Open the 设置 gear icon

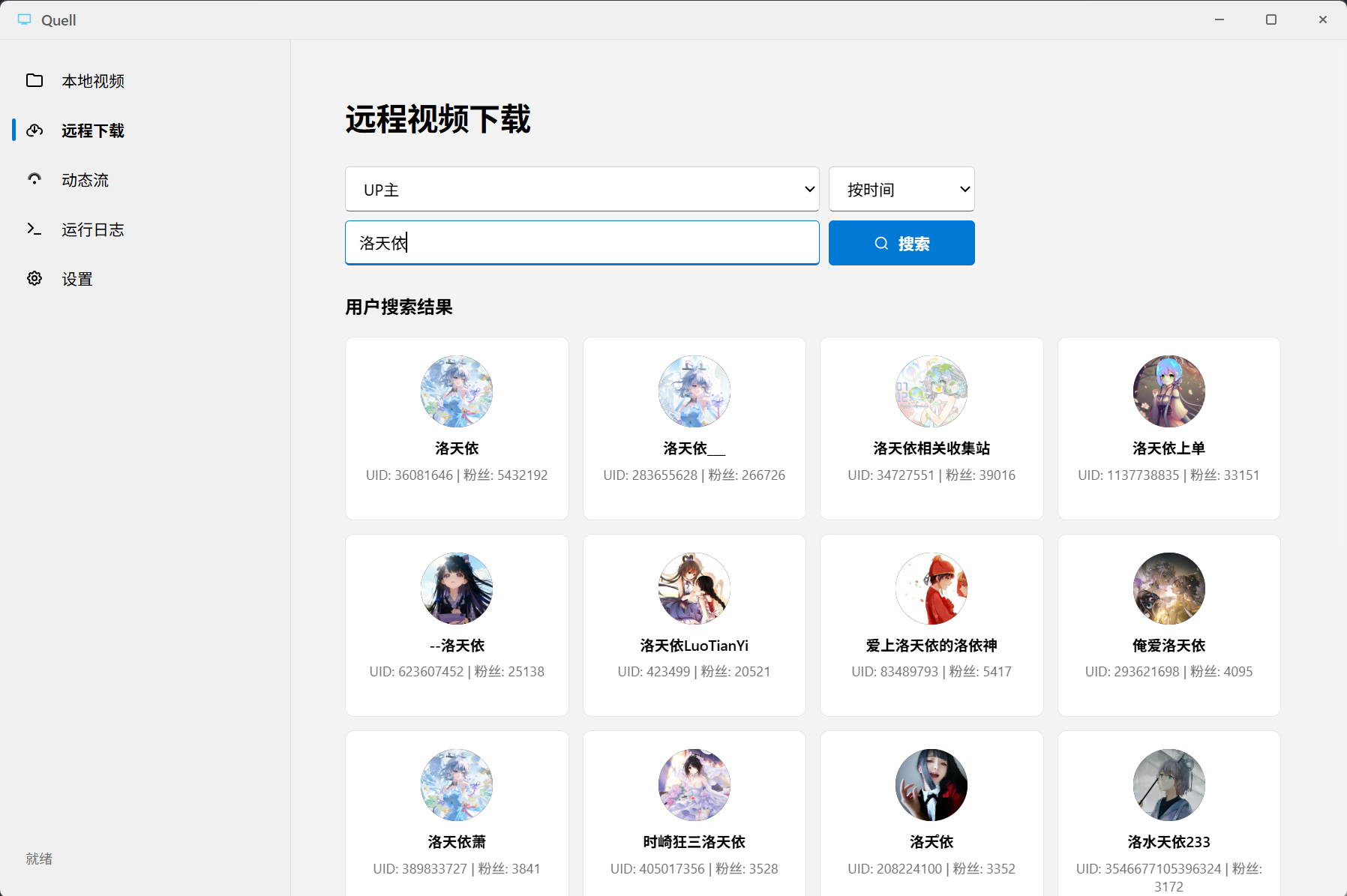pos(34,278)
